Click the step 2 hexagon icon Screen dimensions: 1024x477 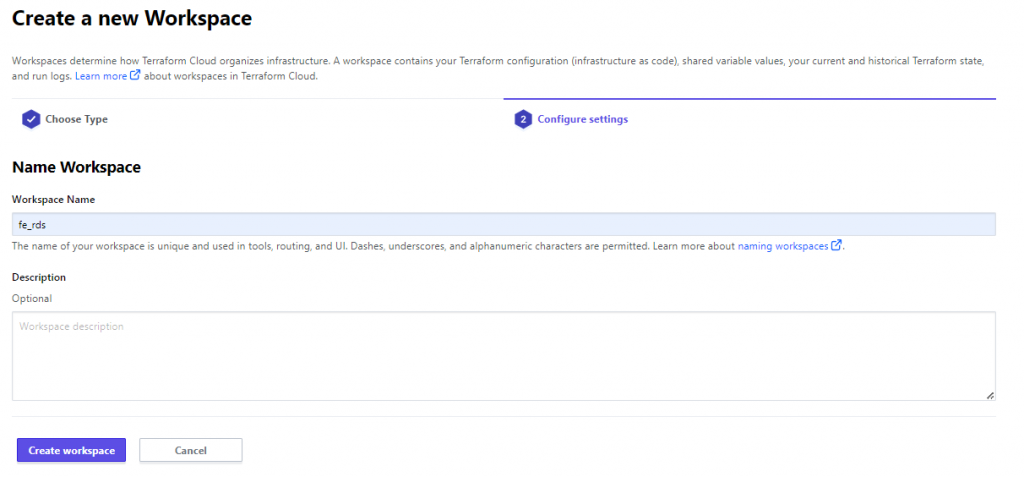pos(523,120)
